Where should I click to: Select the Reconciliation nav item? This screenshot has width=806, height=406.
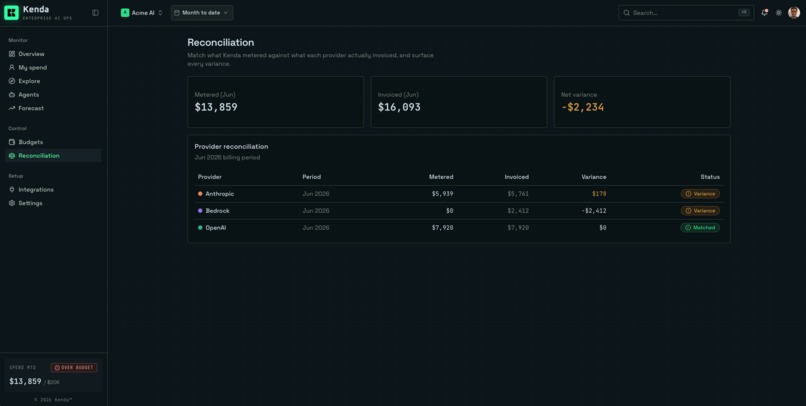[53, 156]
